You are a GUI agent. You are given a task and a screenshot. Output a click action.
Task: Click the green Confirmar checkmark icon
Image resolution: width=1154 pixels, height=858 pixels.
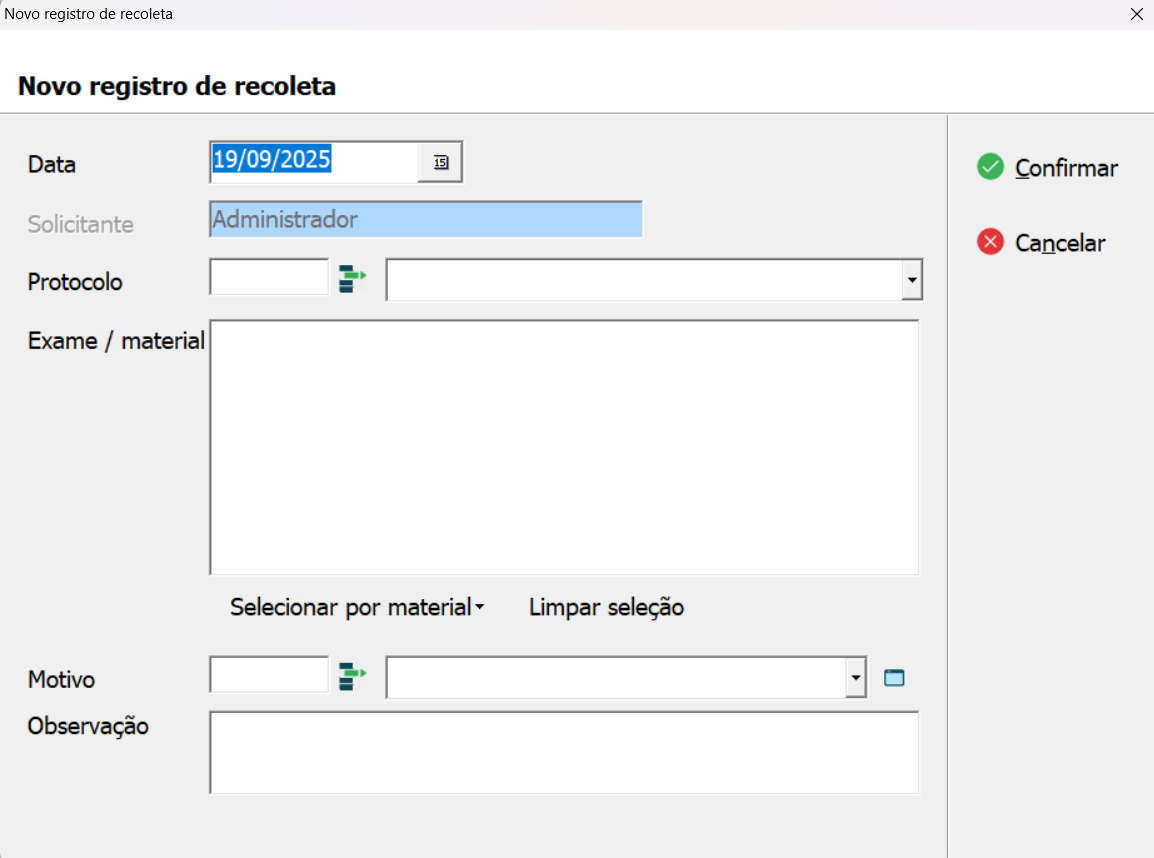[990, 167]
